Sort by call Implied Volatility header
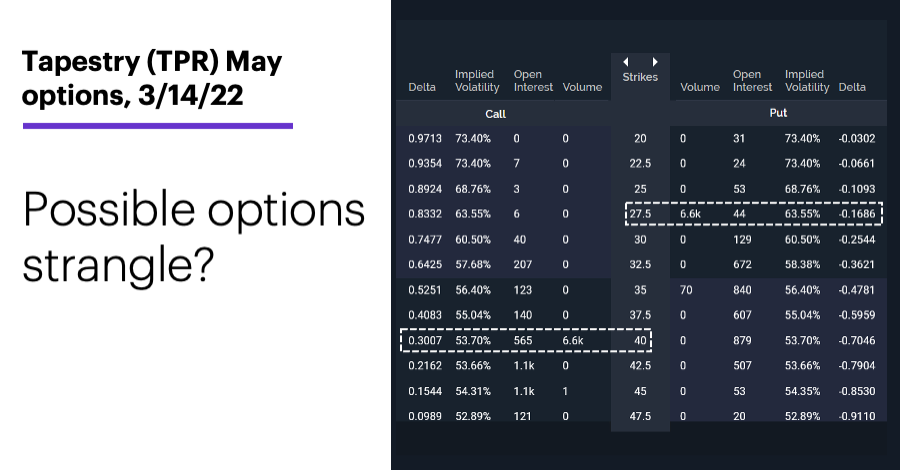Viewport: 900px width, 470px height. coord(477,81)
